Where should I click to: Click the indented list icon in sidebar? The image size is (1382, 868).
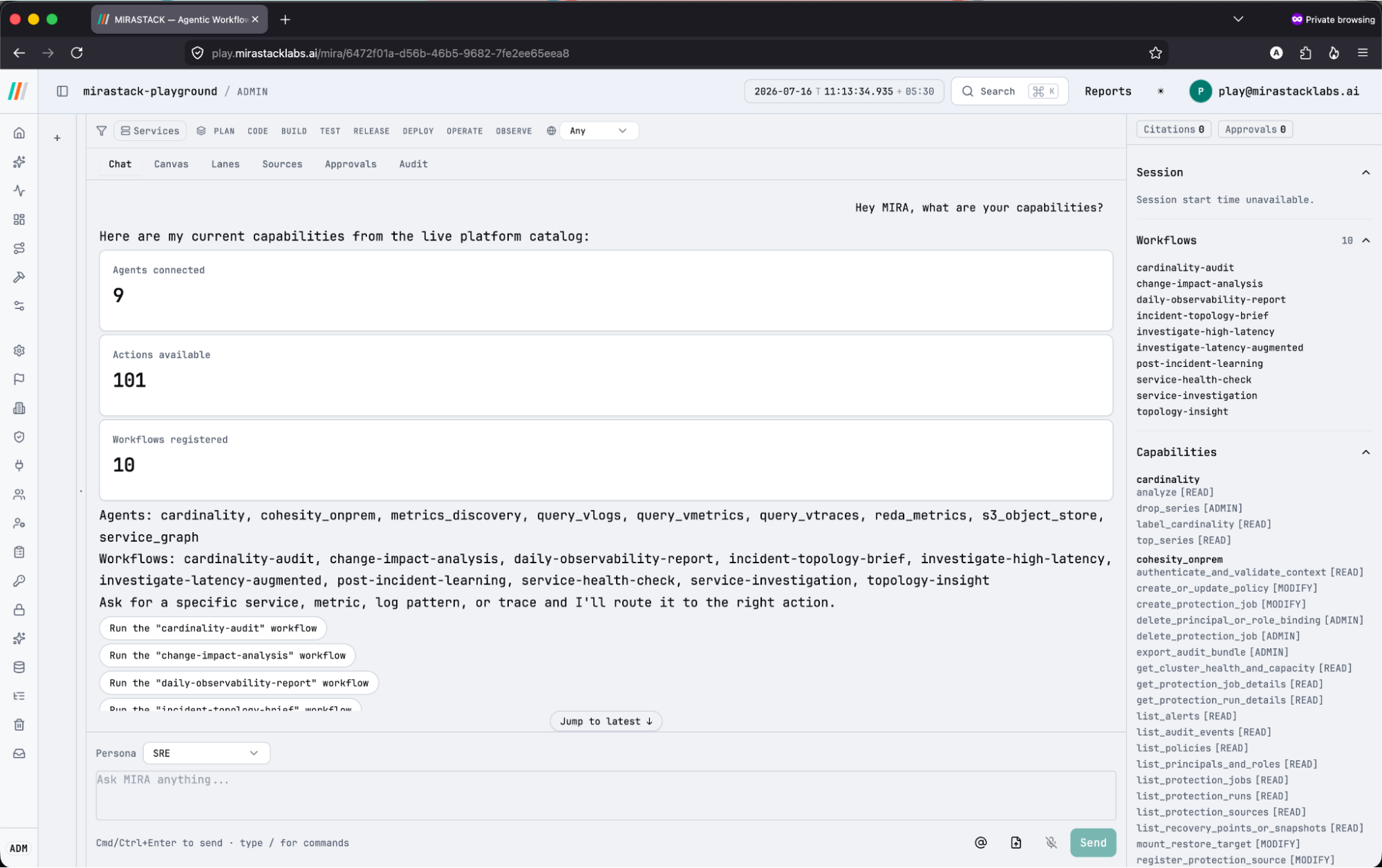[x=19, y=696]
